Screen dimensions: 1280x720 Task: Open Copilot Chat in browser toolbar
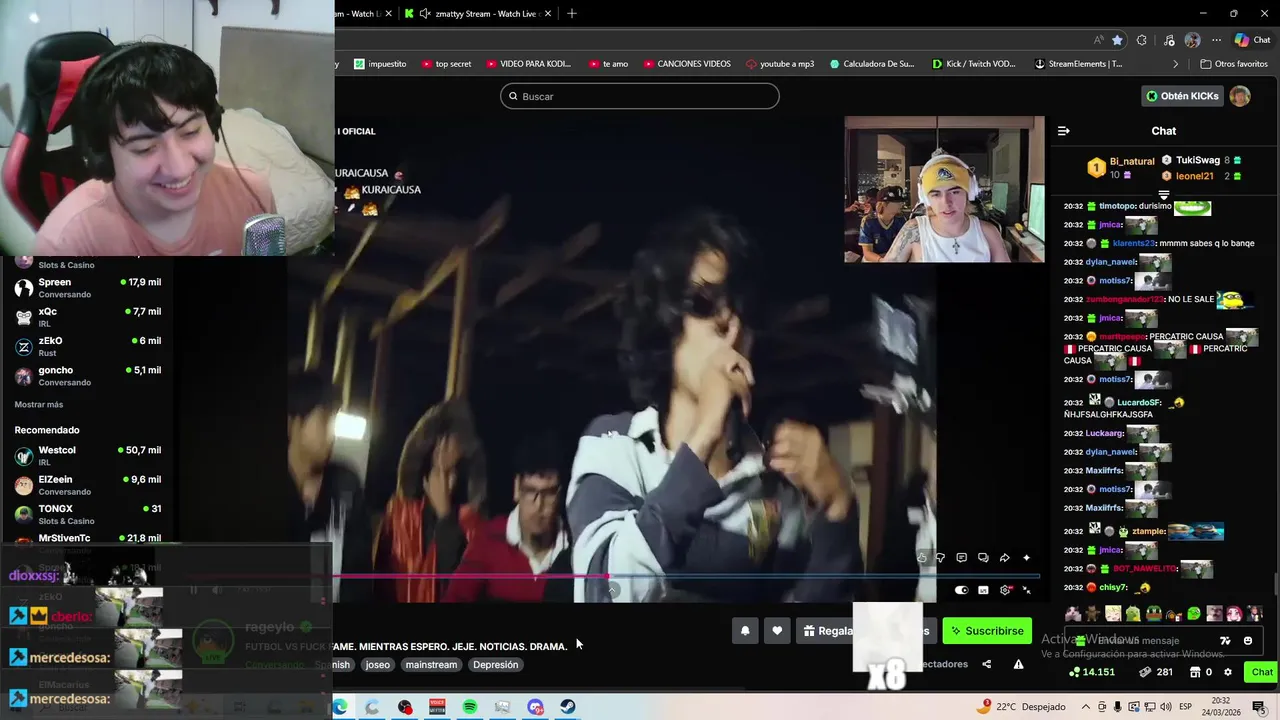(x=1252, y=40)
